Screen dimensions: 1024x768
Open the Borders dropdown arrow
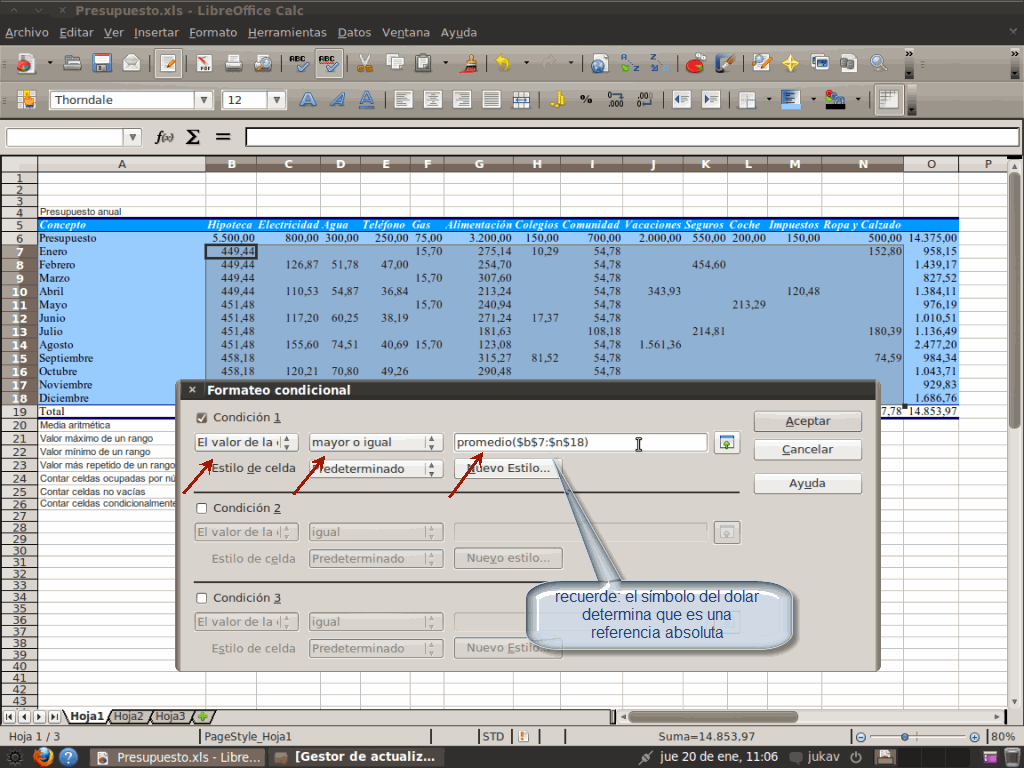(x=769, y=100)
